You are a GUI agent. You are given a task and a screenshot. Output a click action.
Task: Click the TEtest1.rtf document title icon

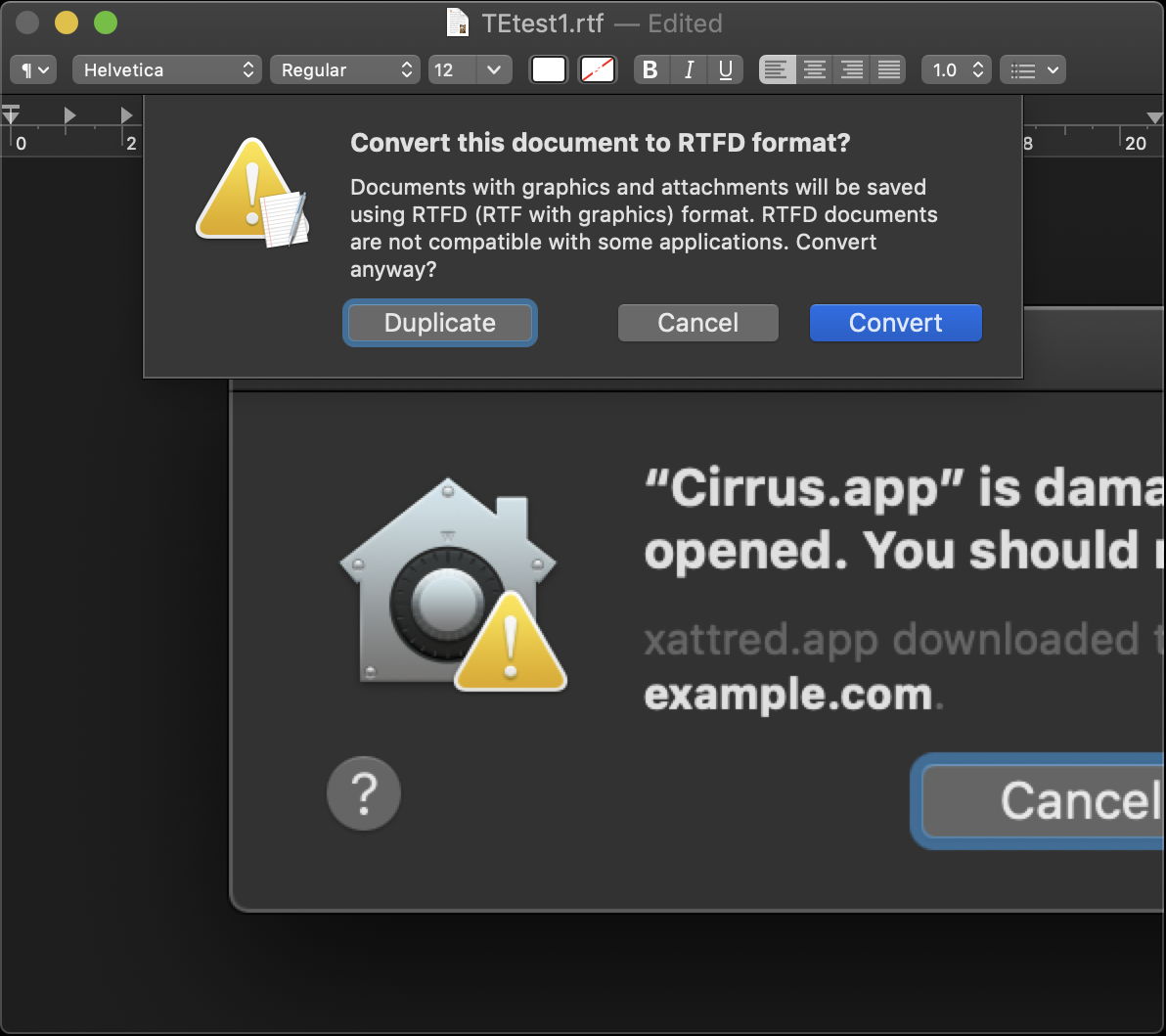tap(458, 23)
